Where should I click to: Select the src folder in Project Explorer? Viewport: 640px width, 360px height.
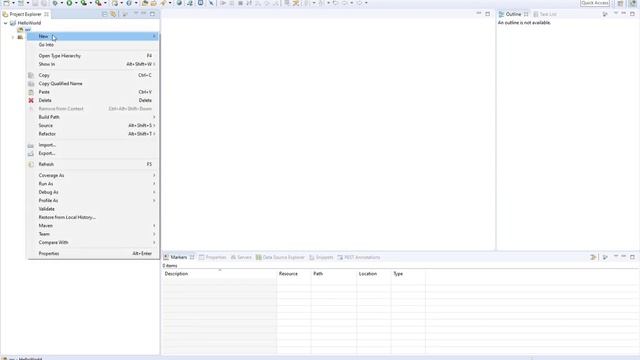(x=27, y=30)
